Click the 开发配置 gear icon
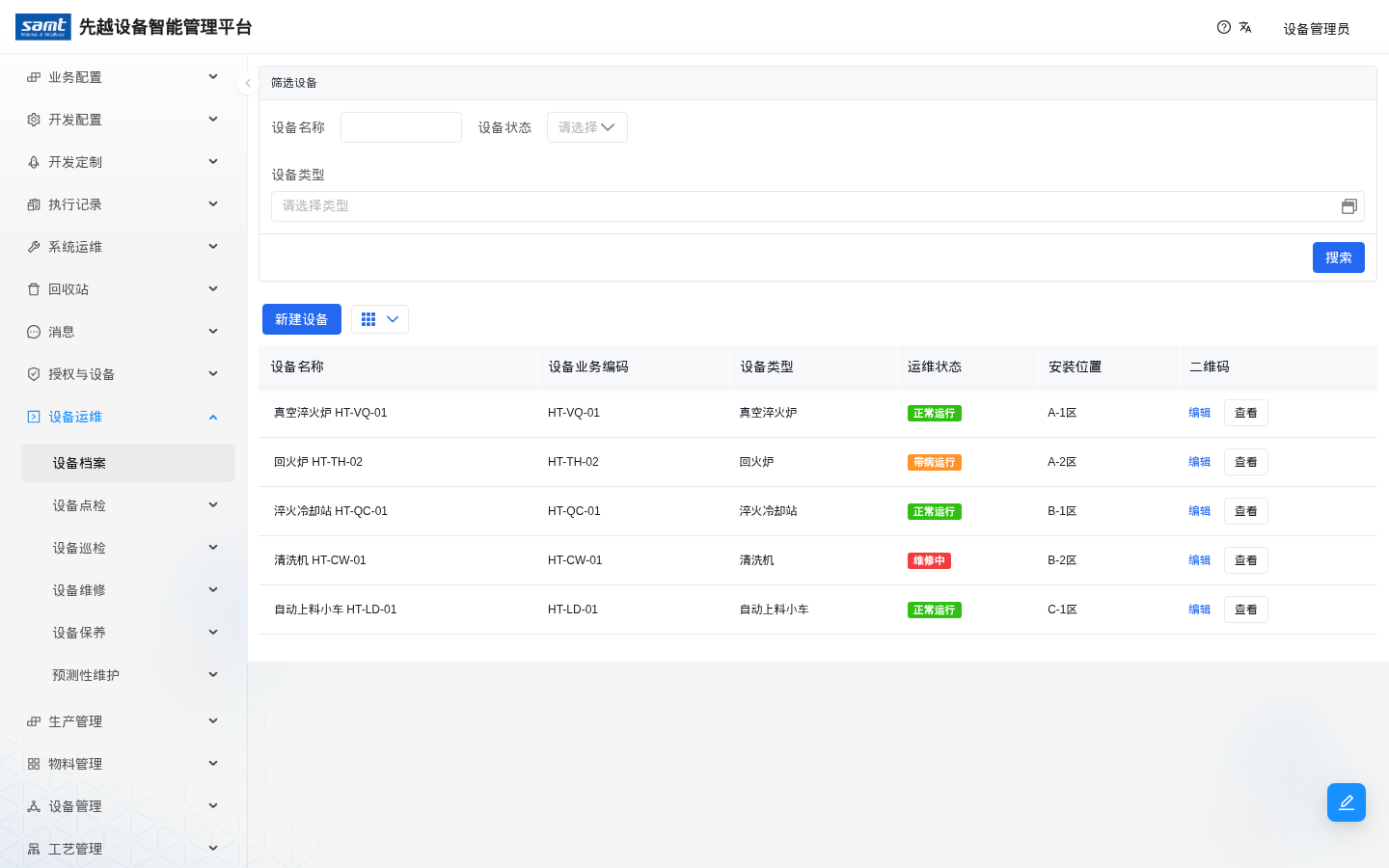The image size is (1389, 868). tap(34, 120)
